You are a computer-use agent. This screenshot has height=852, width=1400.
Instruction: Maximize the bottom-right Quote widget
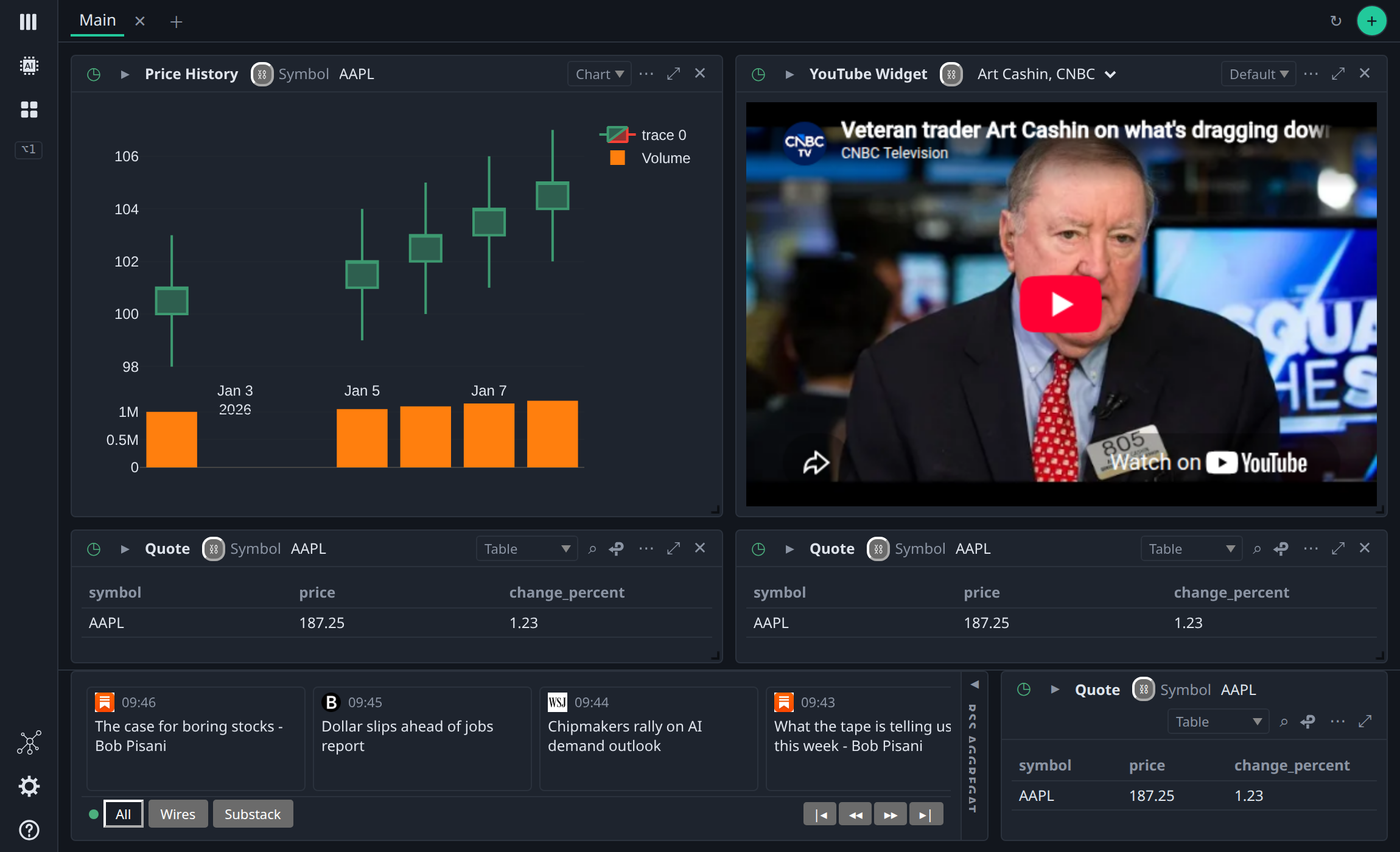coord(1365,721)
